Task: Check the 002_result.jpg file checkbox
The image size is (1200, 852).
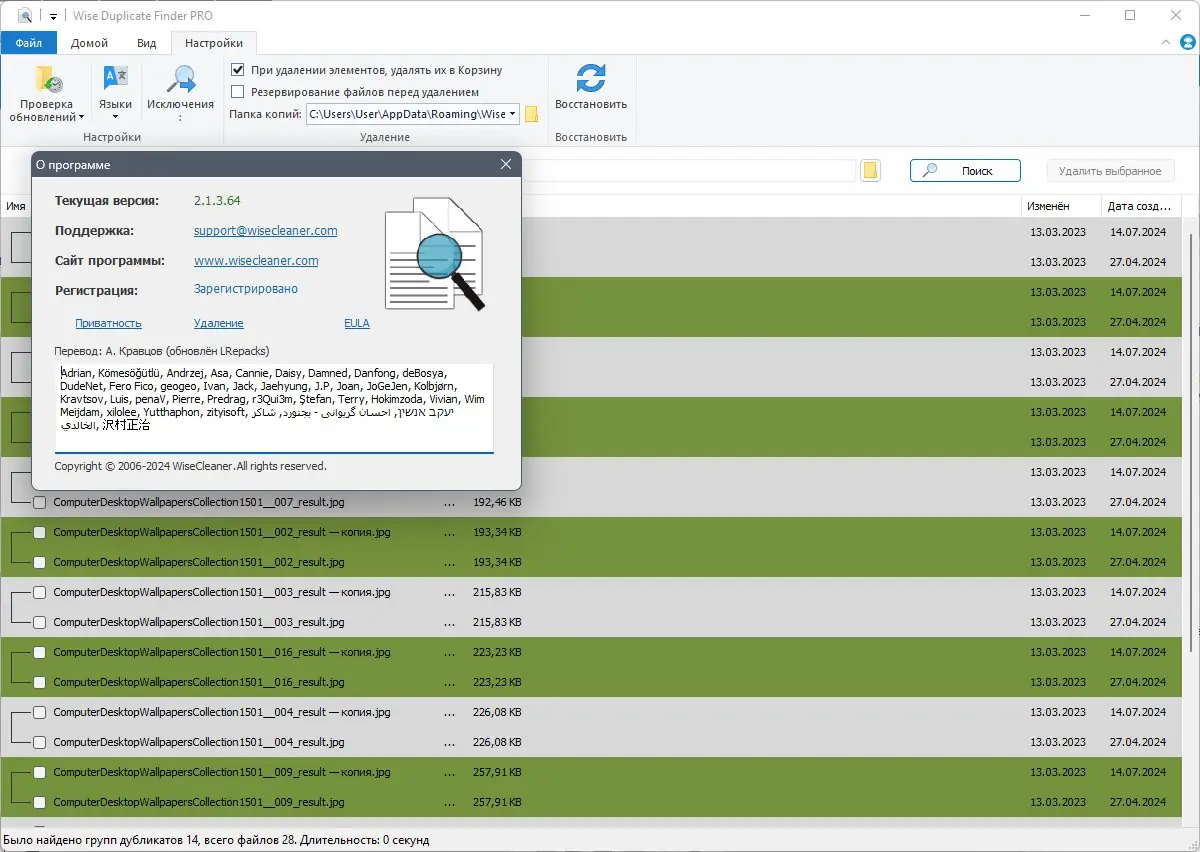Action: (x=40, y=562)
